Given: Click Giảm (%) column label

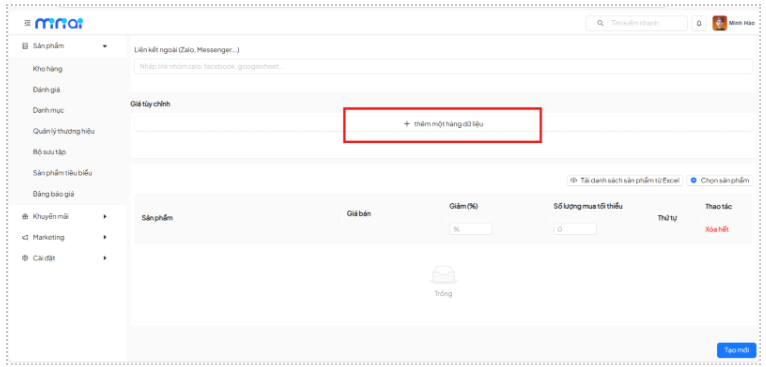Looking at the screenshot, I should click(x=463, y=206).
